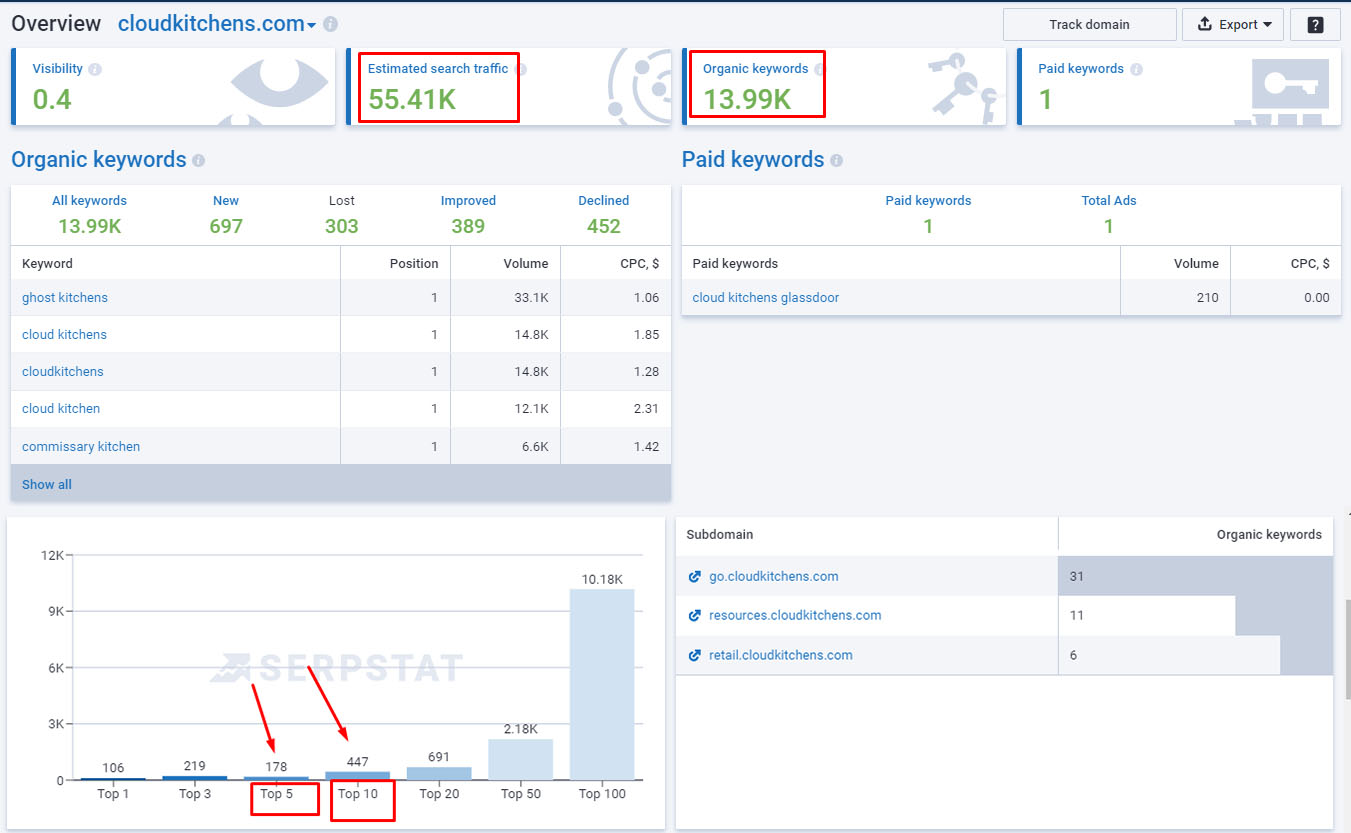Open the Export dropdown menu
The height and width of the screenshot is (833, 1351).
tap(1233, 24)
